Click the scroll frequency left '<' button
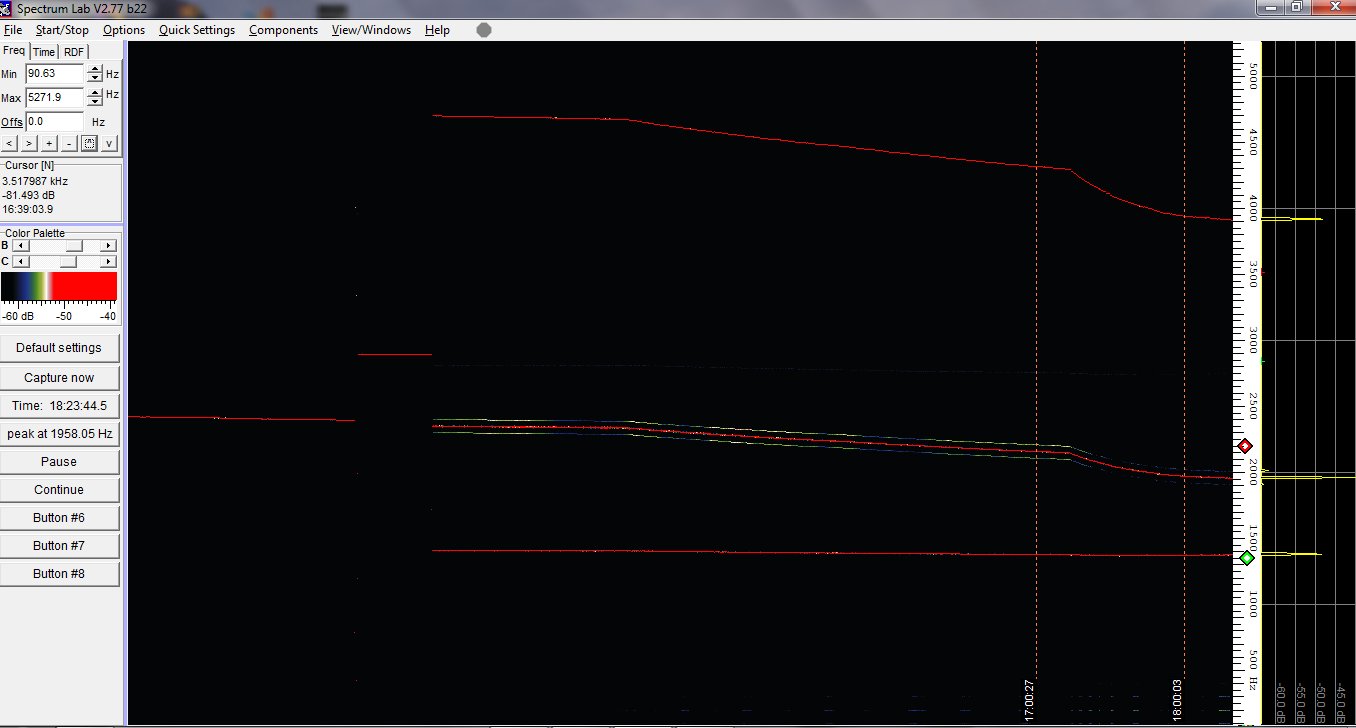The height and width of the screenshot is (728, 1356). click(x=10, y=143)
